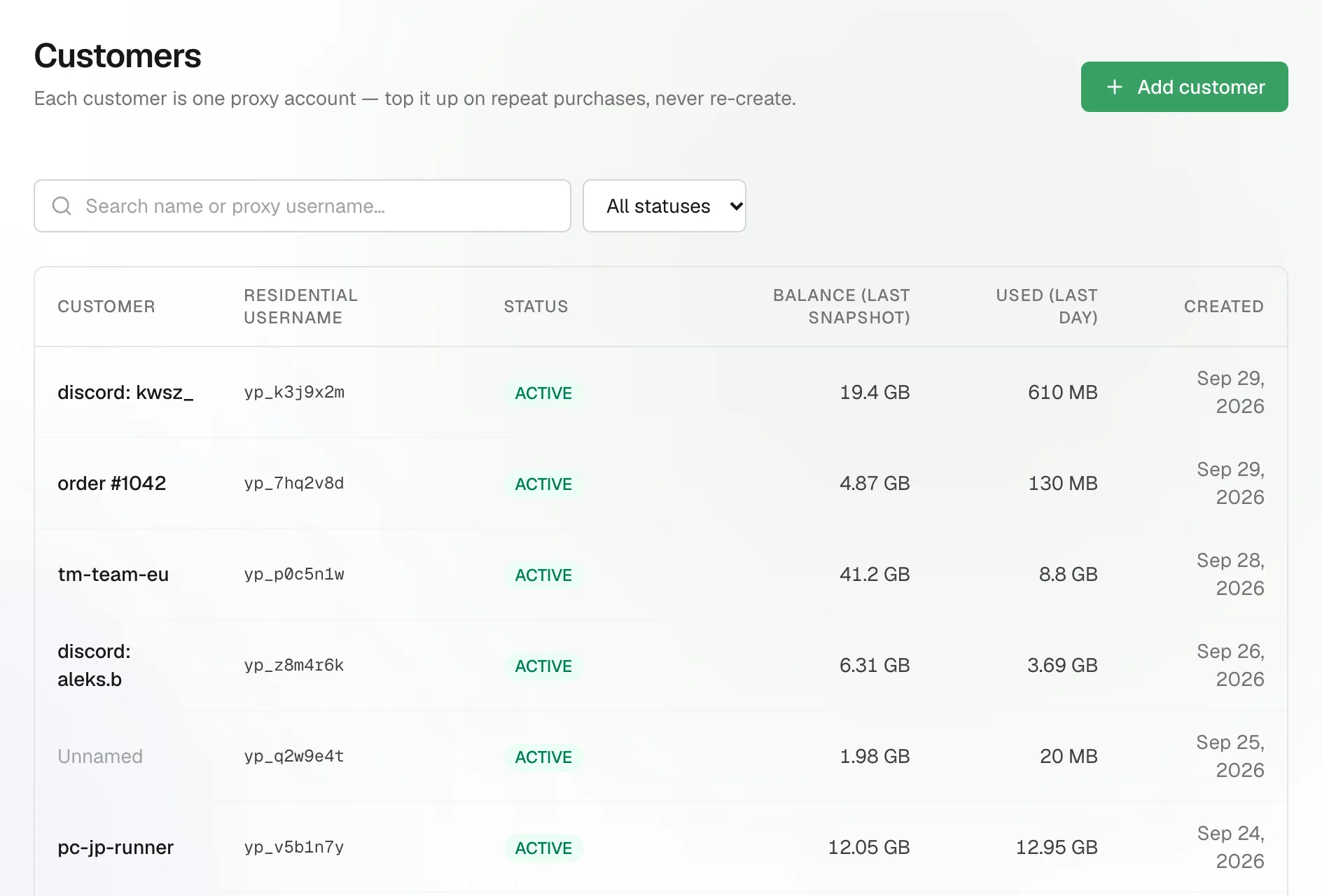Click the CUSTOMER column header
This screenshot has width=1322, height=896.
pyautogui.click(x=106, y=307)
